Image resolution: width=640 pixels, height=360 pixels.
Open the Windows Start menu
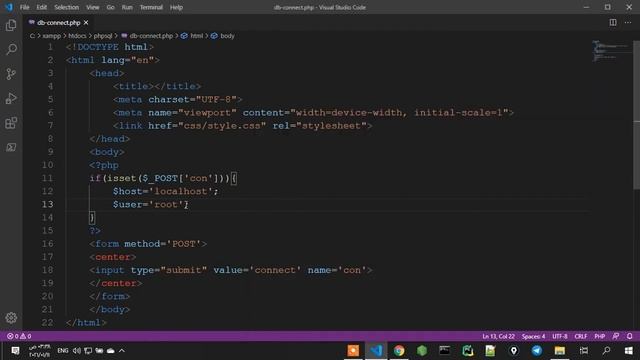[629, 350]
